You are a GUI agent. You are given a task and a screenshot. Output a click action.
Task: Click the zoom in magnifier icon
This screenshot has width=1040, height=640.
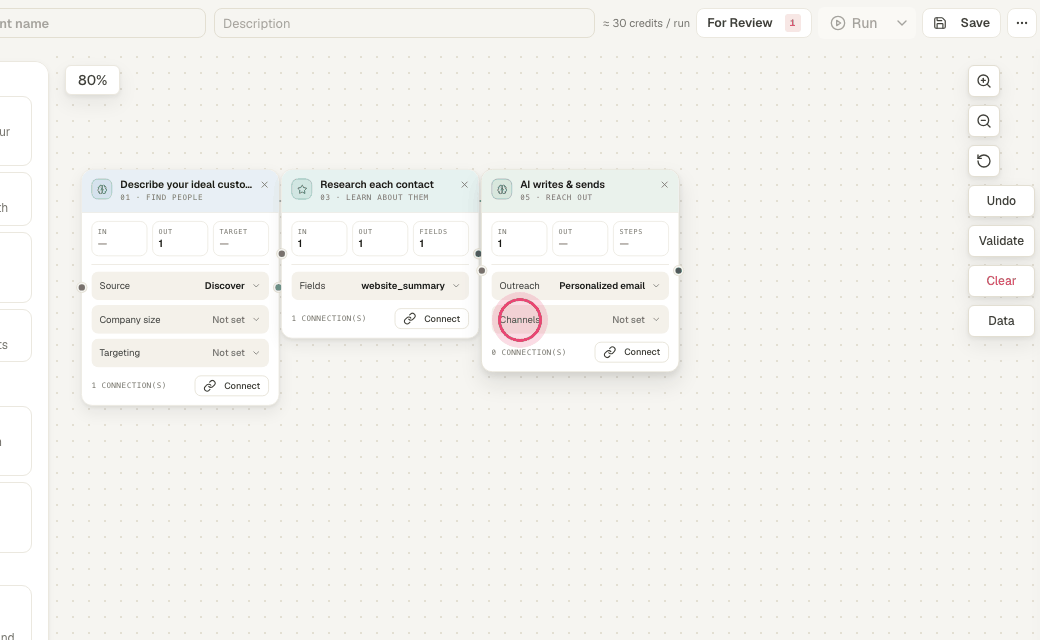tap(984, 81)
